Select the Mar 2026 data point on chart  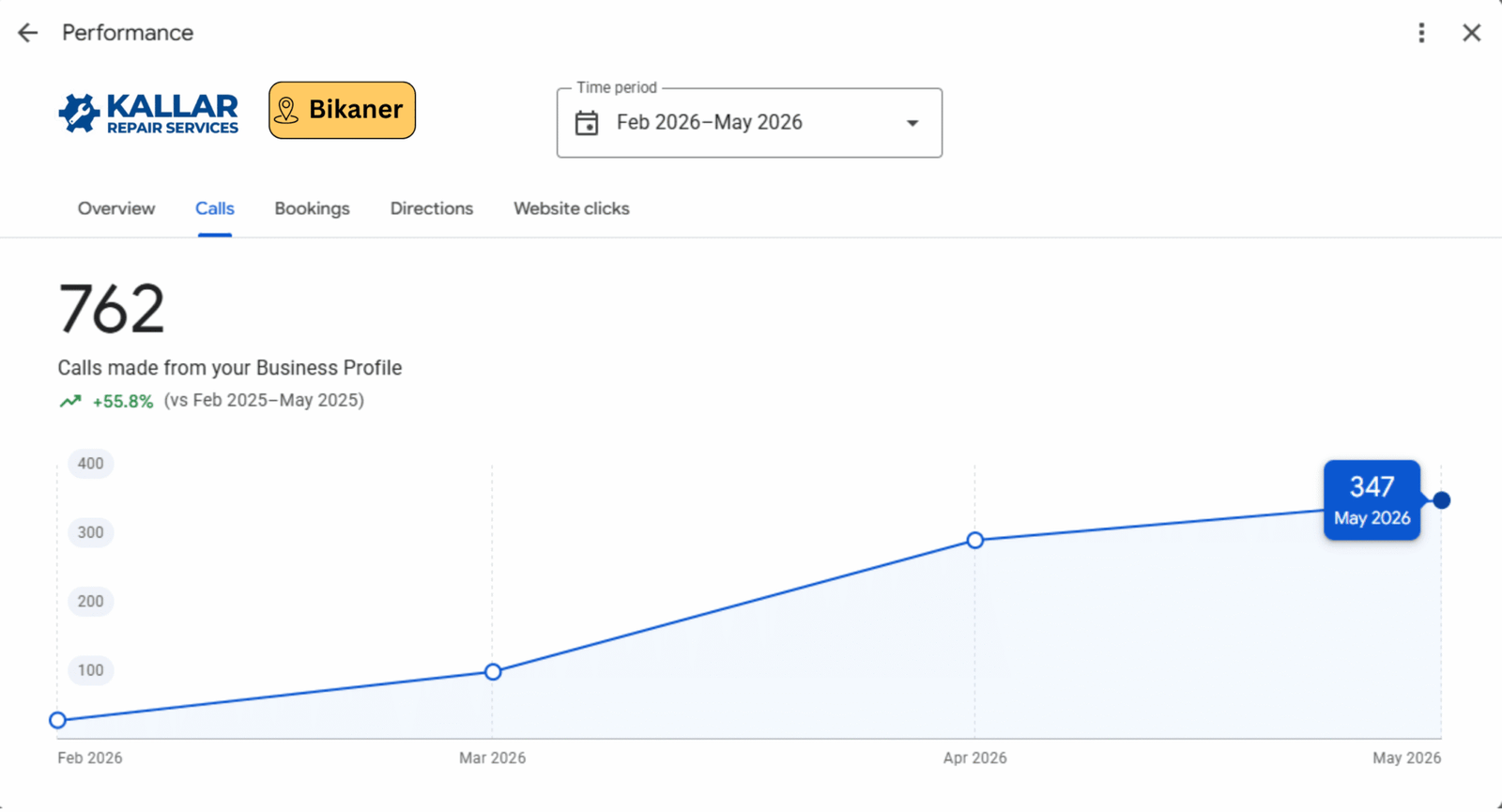pos(493,671)
